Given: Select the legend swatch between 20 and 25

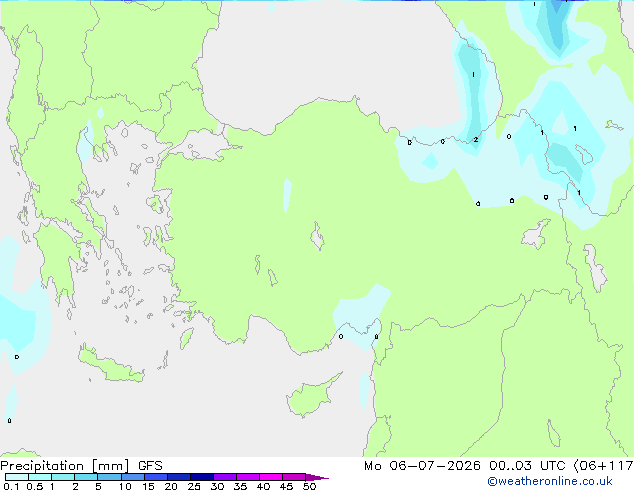Looking at the screenshot, I should (x=179, y=477).
